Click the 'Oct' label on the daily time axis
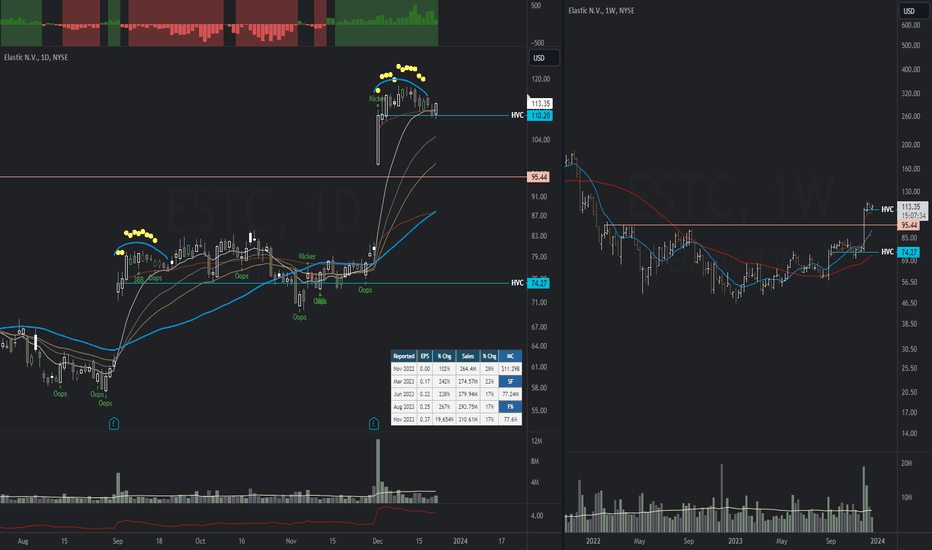932x550 pixels. 200,541
